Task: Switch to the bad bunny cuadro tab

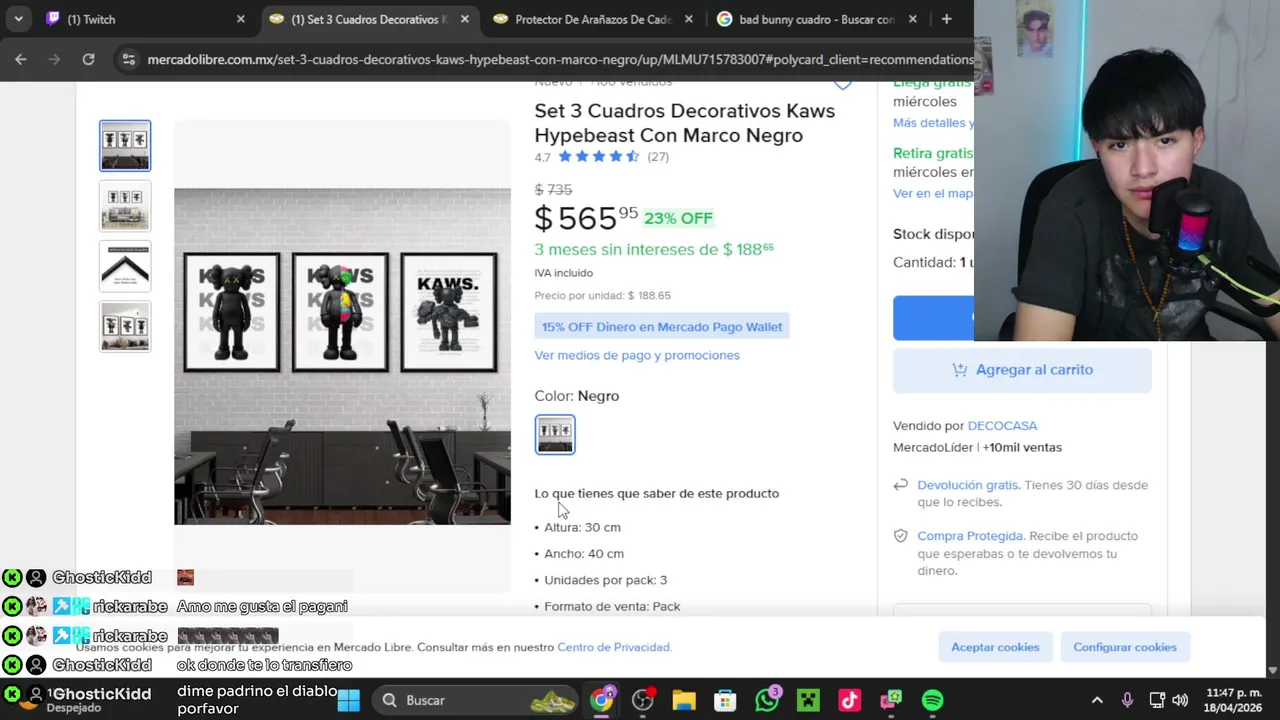Action: coord(816,19)
